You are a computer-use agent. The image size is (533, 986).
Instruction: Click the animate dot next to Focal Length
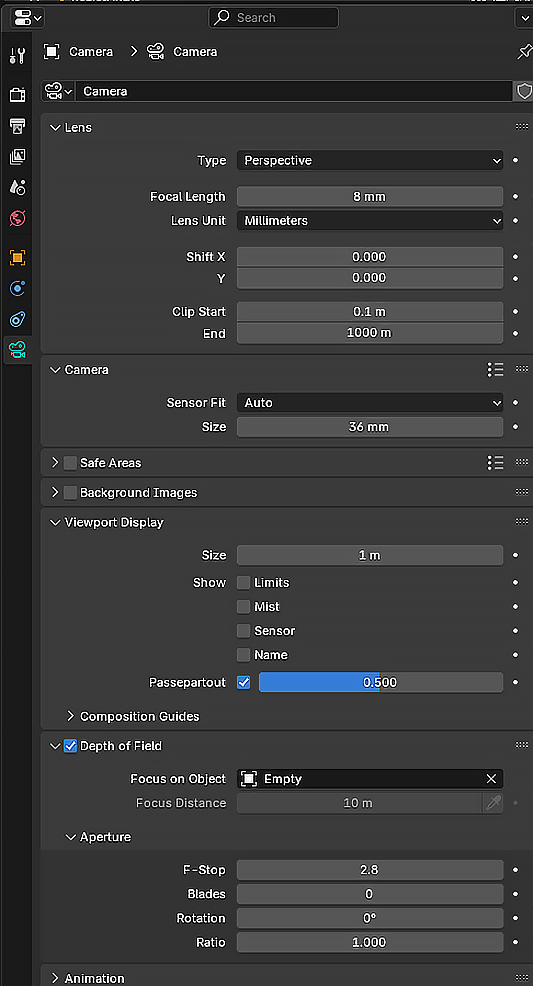click(x=515, y=197)
